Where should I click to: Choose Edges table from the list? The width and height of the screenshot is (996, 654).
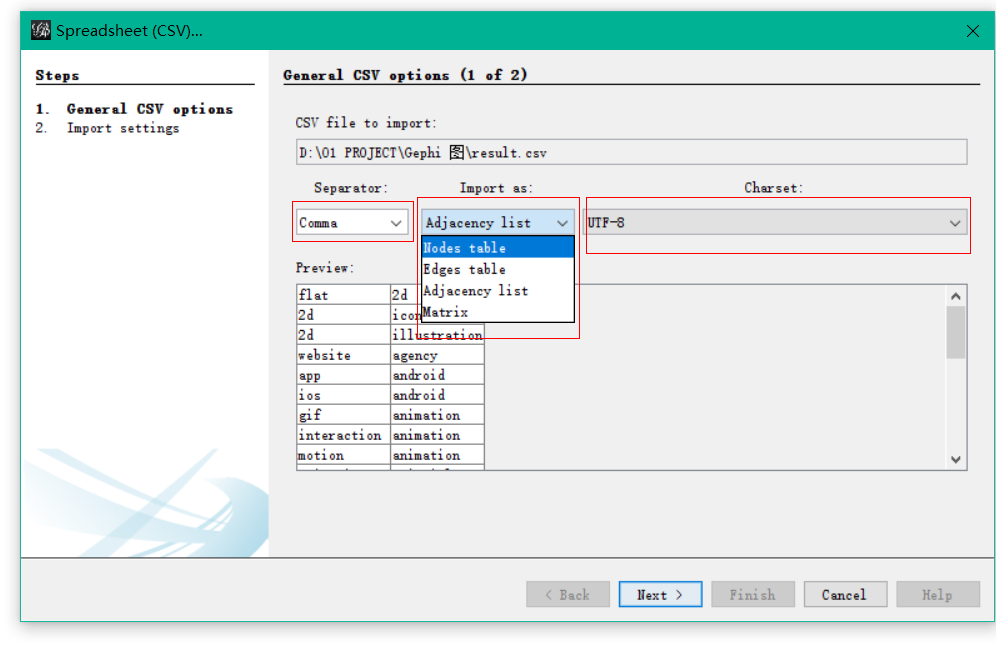(498, 269)
